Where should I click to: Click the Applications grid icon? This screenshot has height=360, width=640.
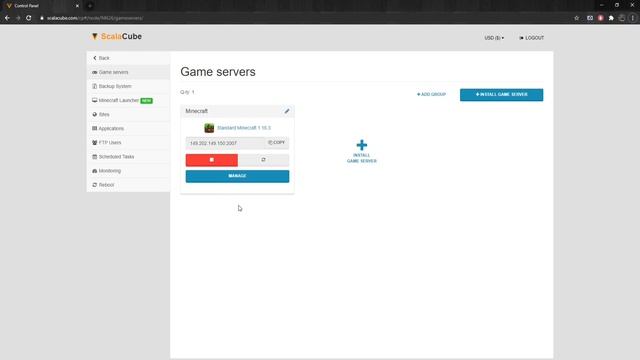[94, 129]
